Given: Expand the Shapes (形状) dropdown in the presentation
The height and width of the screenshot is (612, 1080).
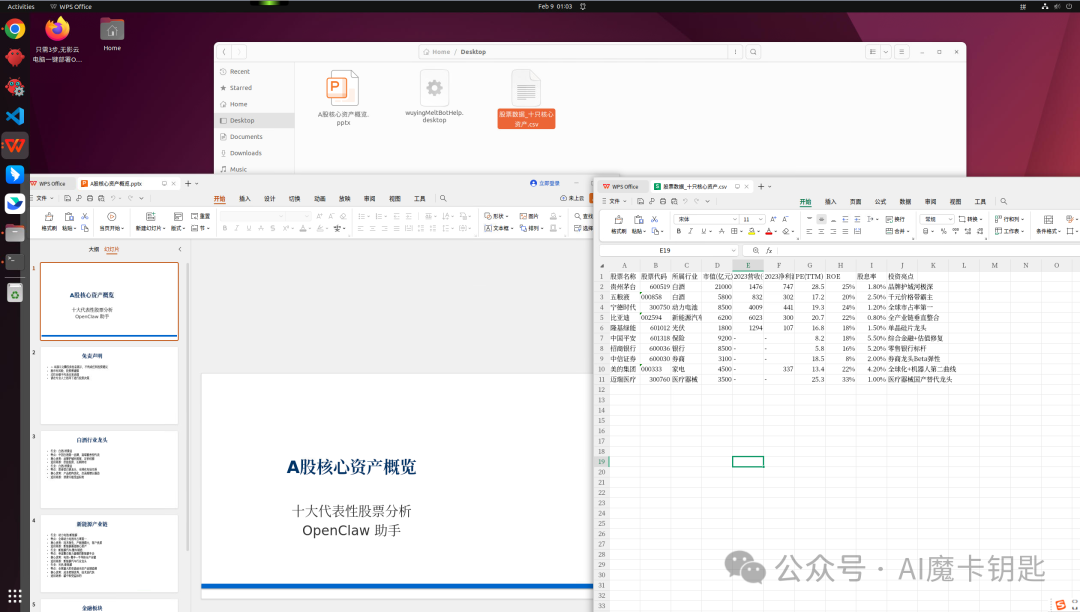Looking at the screenshot, I should (507, 216).
